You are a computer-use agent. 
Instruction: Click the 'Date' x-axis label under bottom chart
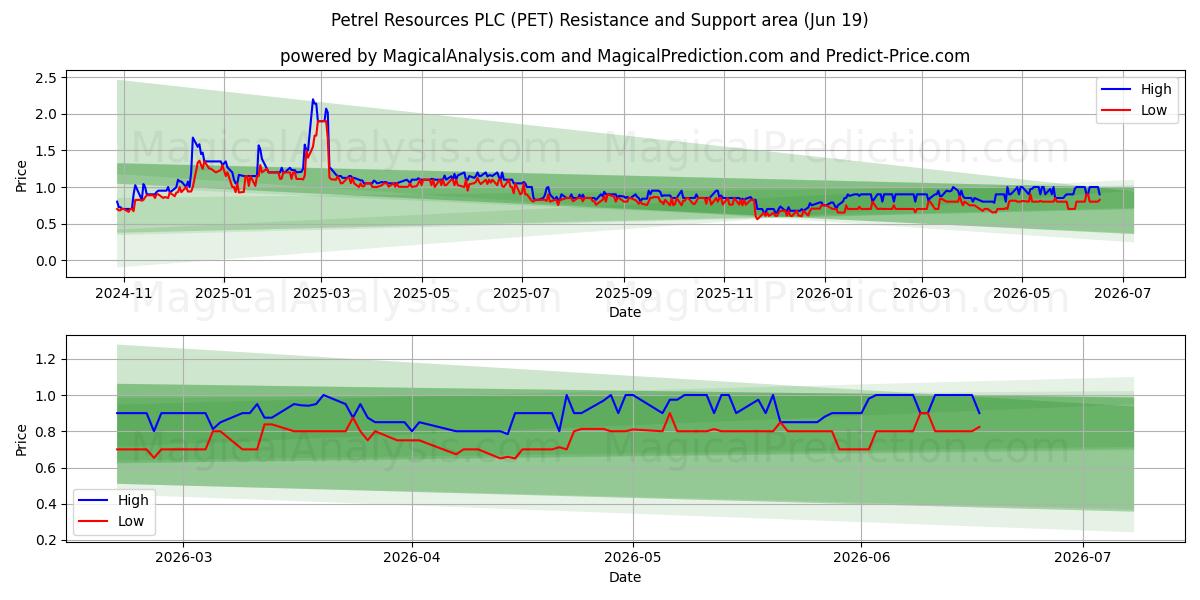click(625, 577)
